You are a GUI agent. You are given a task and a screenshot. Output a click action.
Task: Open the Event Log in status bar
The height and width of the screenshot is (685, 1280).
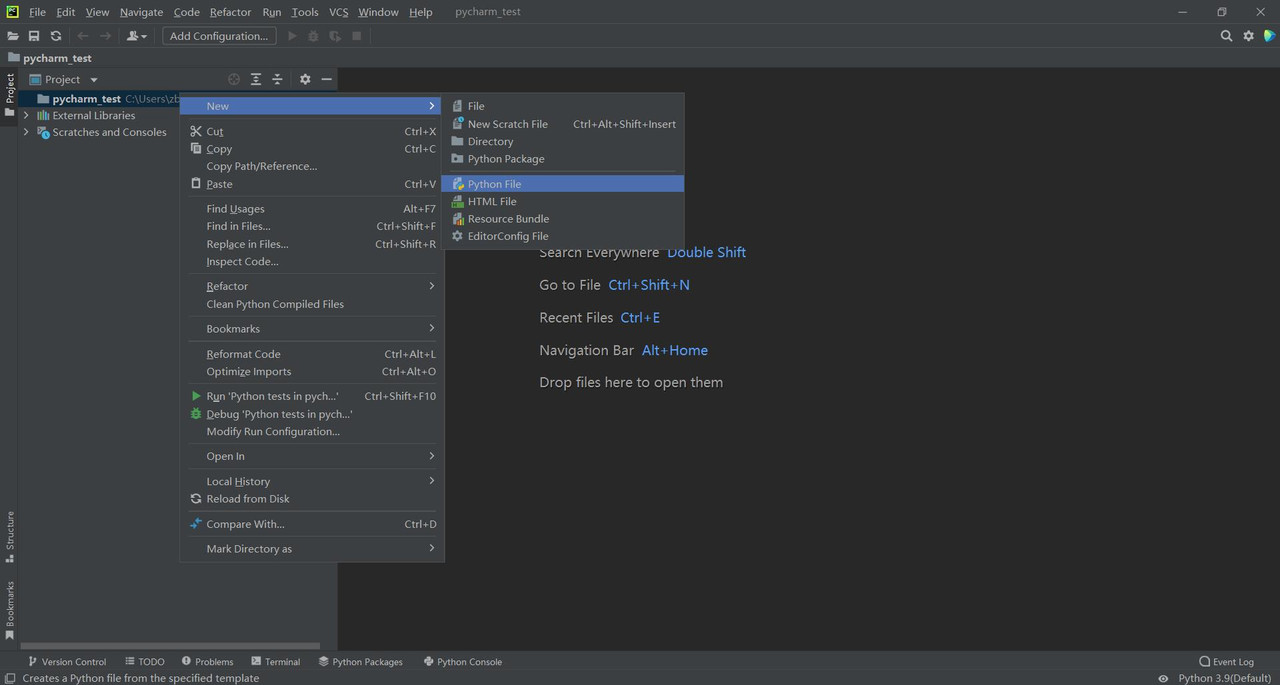point(1226,662)
